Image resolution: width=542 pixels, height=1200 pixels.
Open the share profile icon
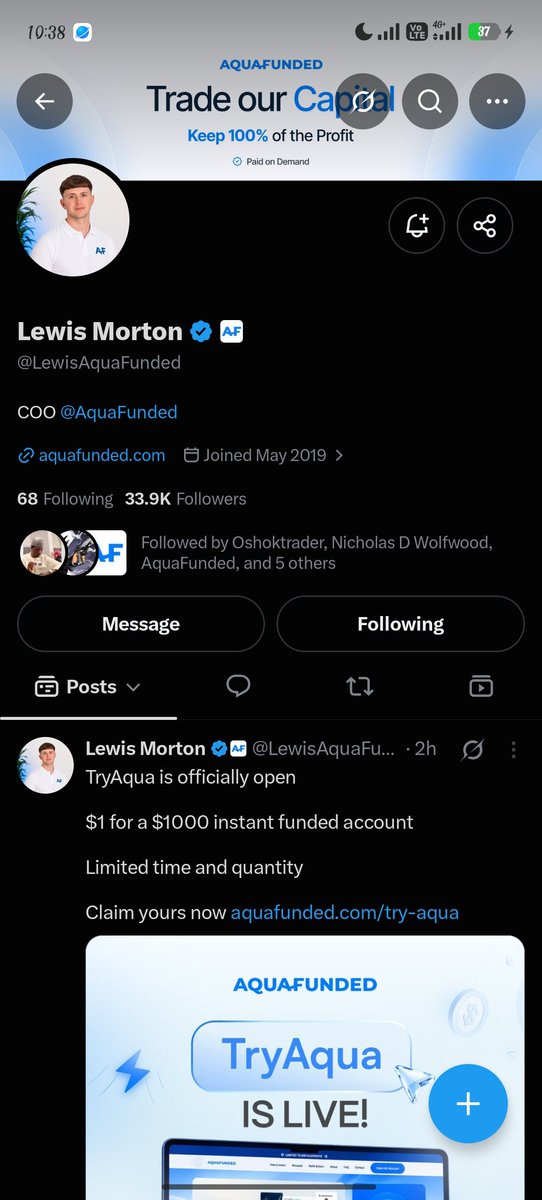[x=485, y=225]
